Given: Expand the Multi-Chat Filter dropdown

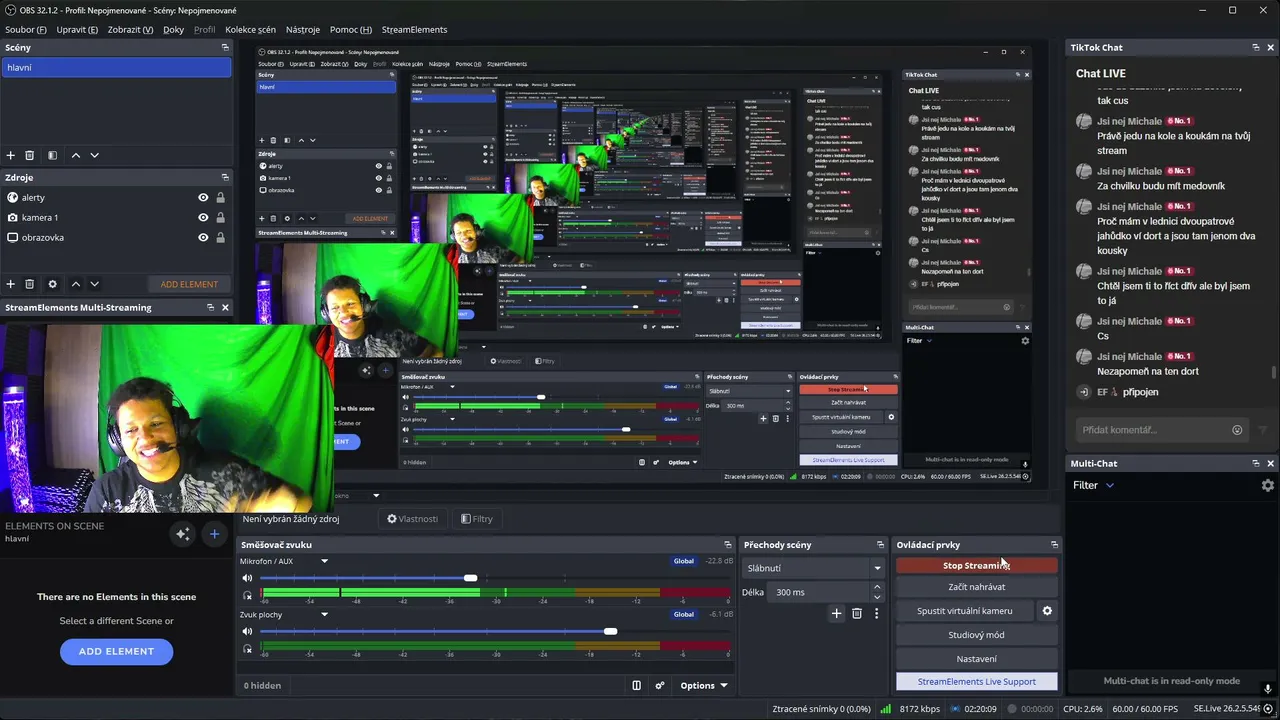Looking at the screenshot, I should tap(1094, 485).
